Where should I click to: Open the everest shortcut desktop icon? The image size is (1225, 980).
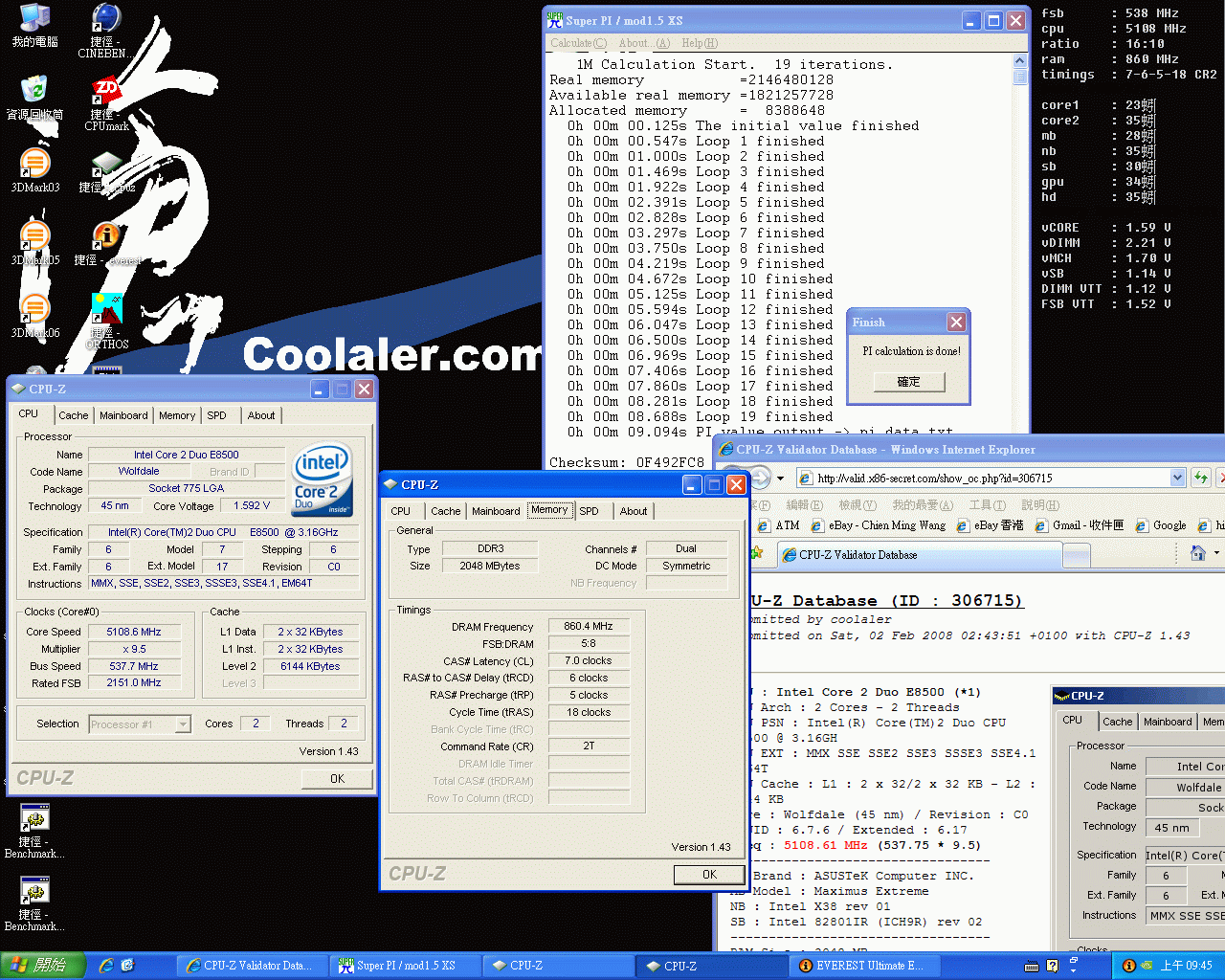(106, 243)
